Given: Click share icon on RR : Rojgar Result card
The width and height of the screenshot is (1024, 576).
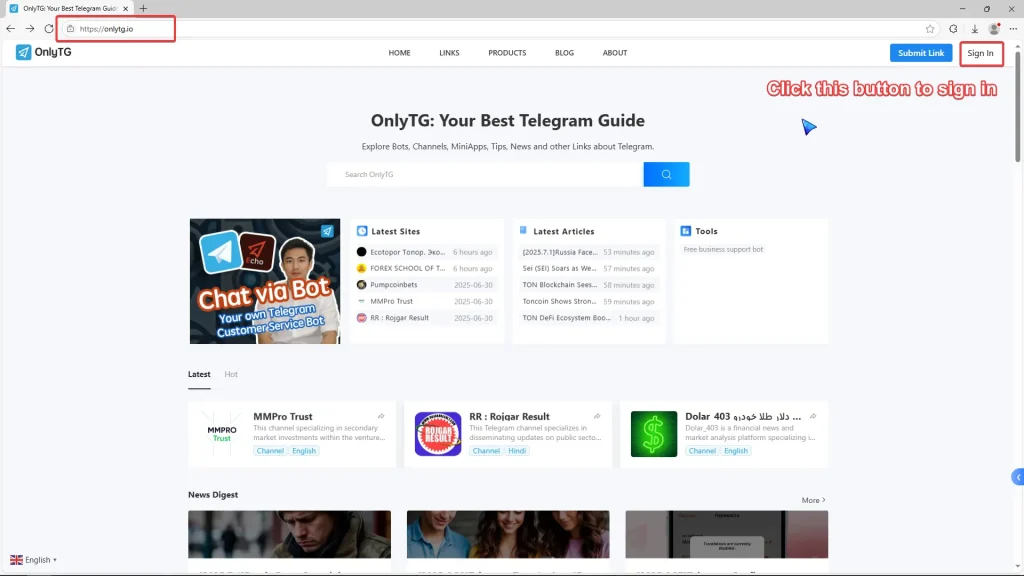Looking at the screenshot, I should click(597, 416).
